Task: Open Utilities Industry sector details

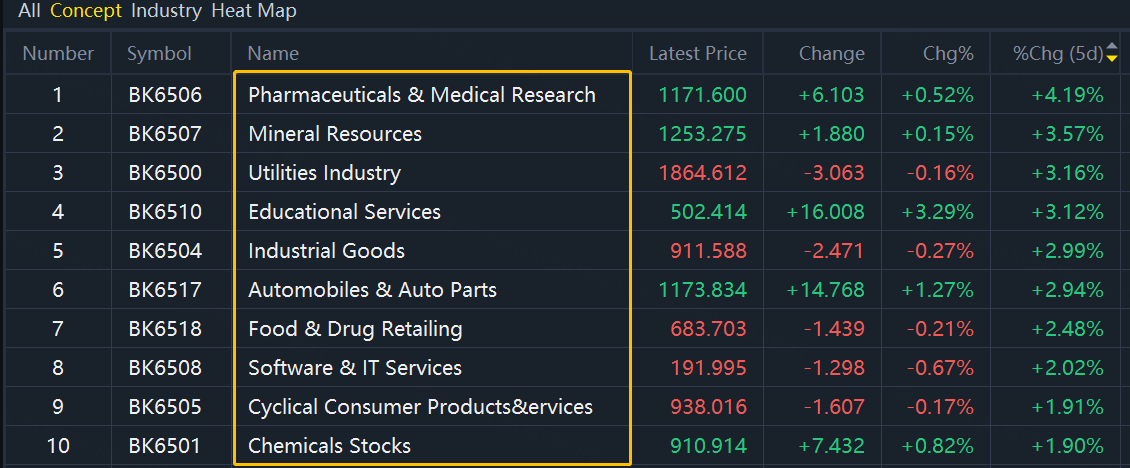Action: pyautogui.click(x=324, y=173)
